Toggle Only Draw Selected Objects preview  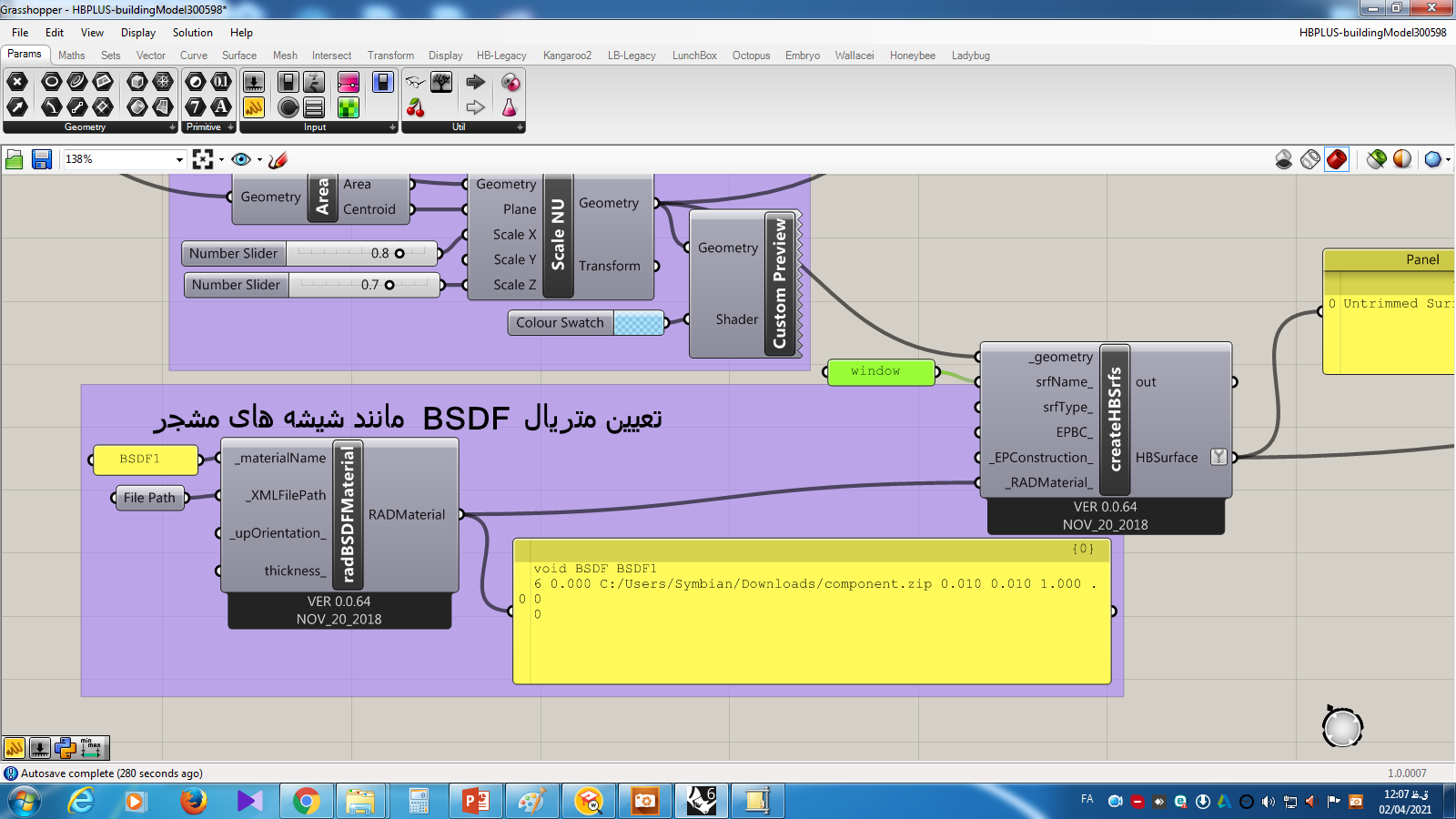pyautogui.click(x=1377, y=159)
